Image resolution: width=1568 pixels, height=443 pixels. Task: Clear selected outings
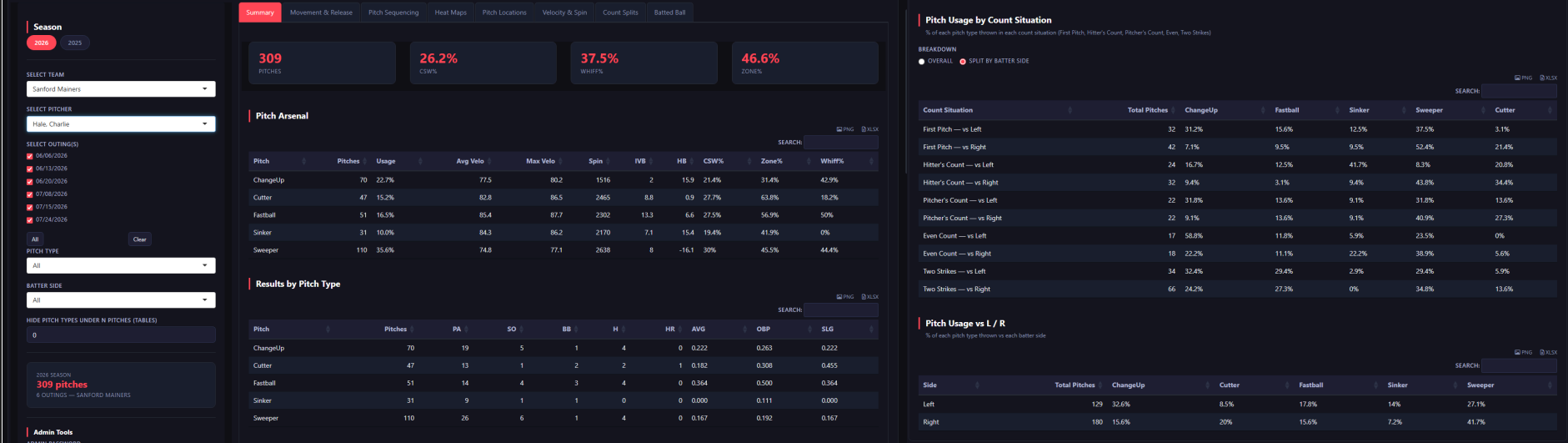point(140,239)
